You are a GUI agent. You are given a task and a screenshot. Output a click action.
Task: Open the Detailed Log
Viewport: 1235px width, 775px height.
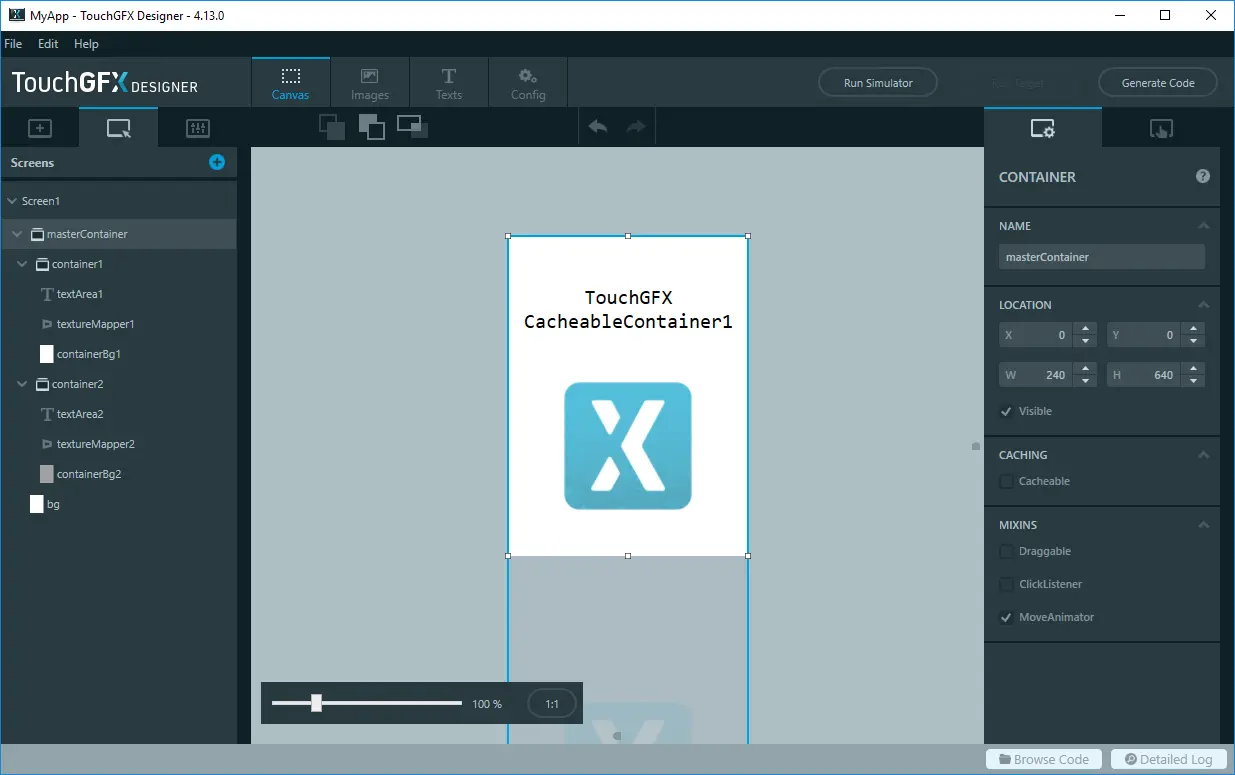(1167, 759)
